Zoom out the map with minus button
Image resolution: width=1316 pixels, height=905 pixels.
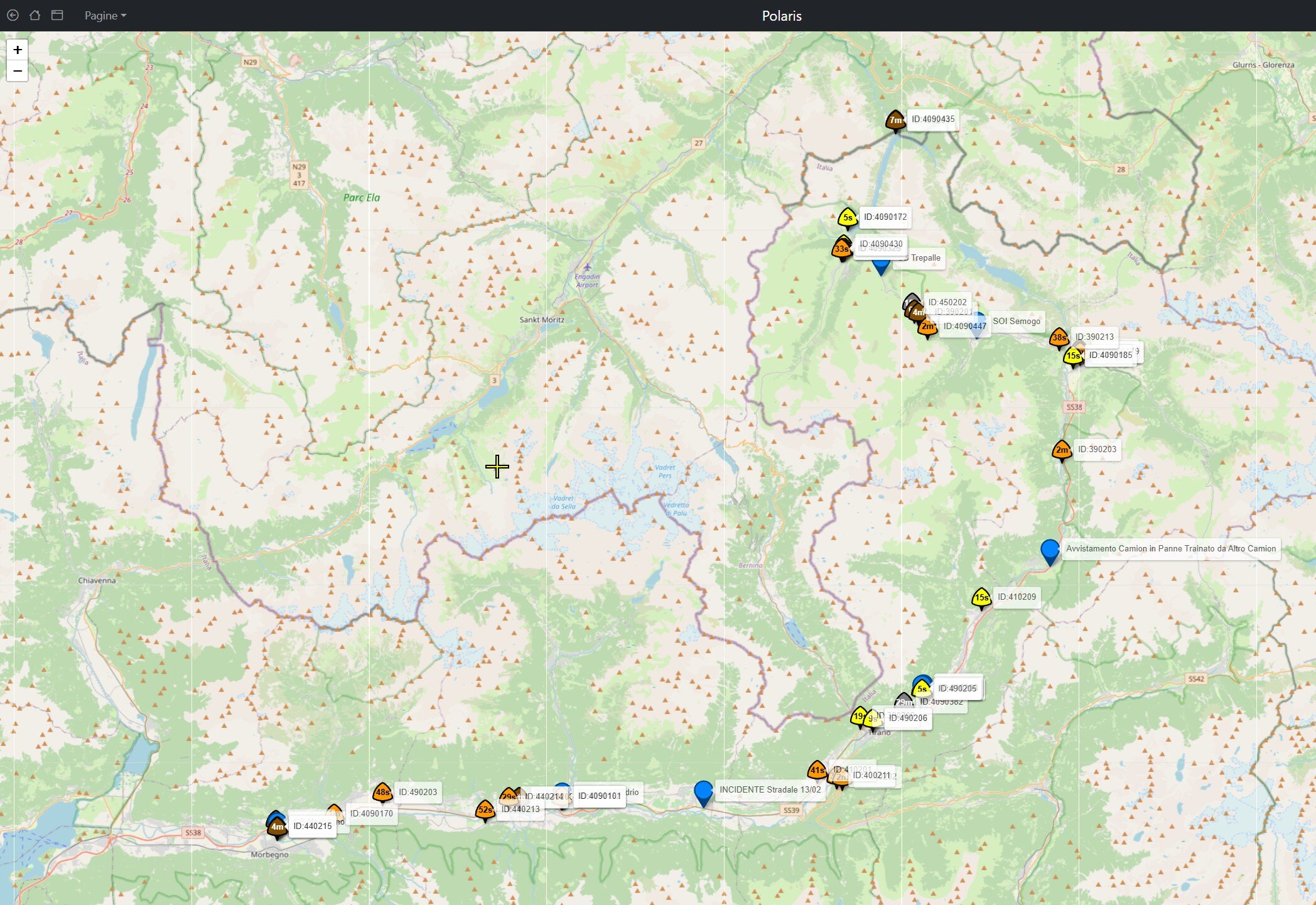tap(18, 71)
